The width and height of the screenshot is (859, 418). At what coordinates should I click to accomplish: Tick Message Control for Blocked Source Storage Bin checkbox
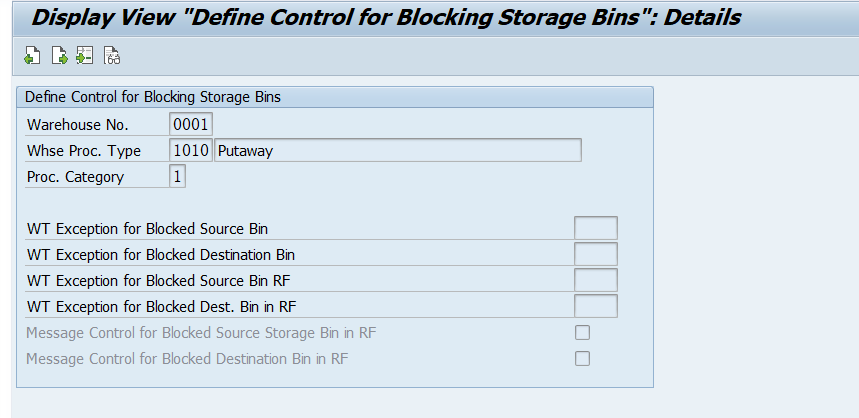[582, 333]
